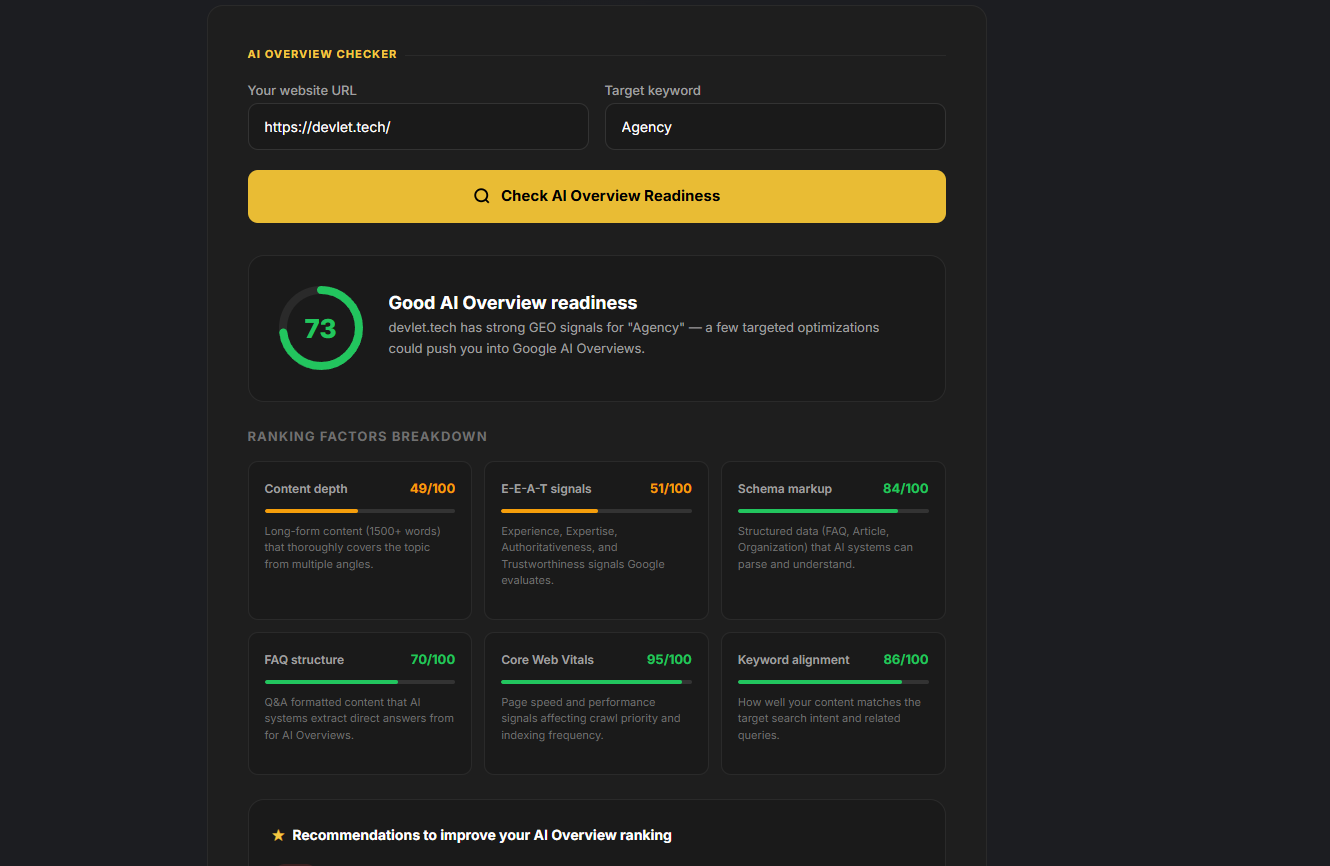Click the Schema markup card title
1330x866 pixels.
click(785, 489)
